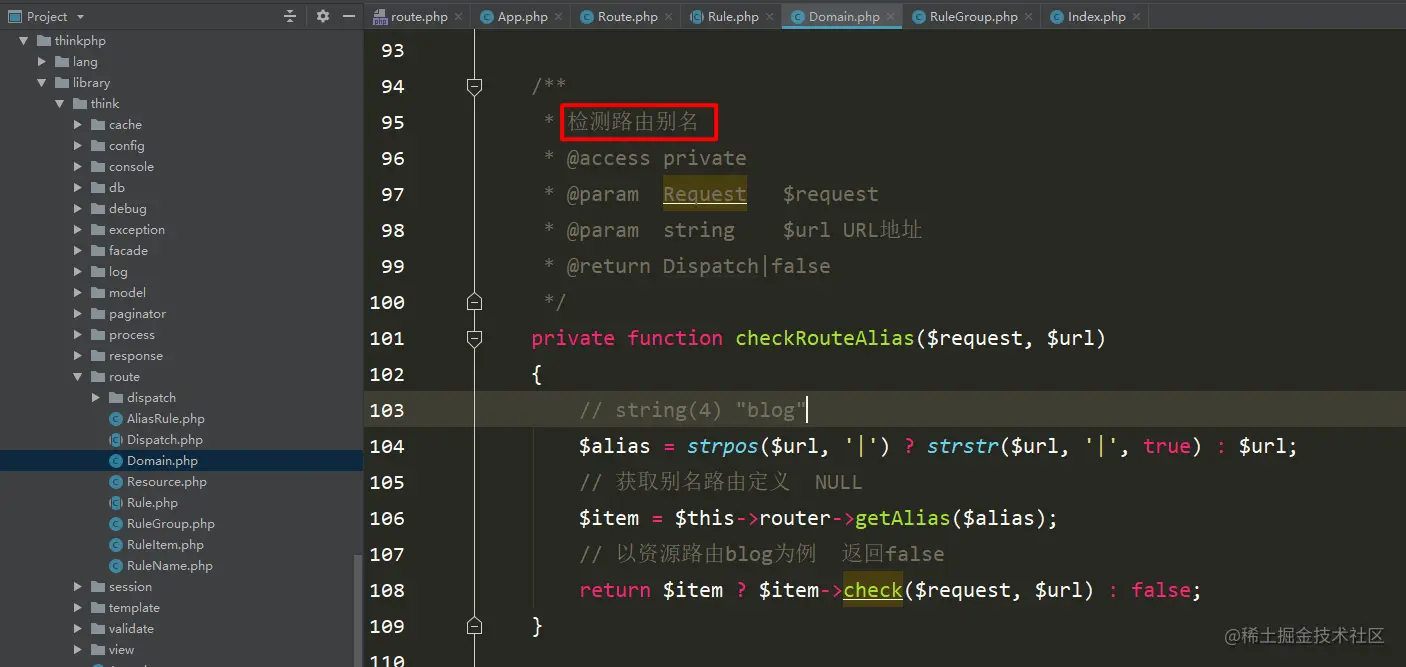Select the validate folder
1406x667 pixels.
click(x=131, y=629)
